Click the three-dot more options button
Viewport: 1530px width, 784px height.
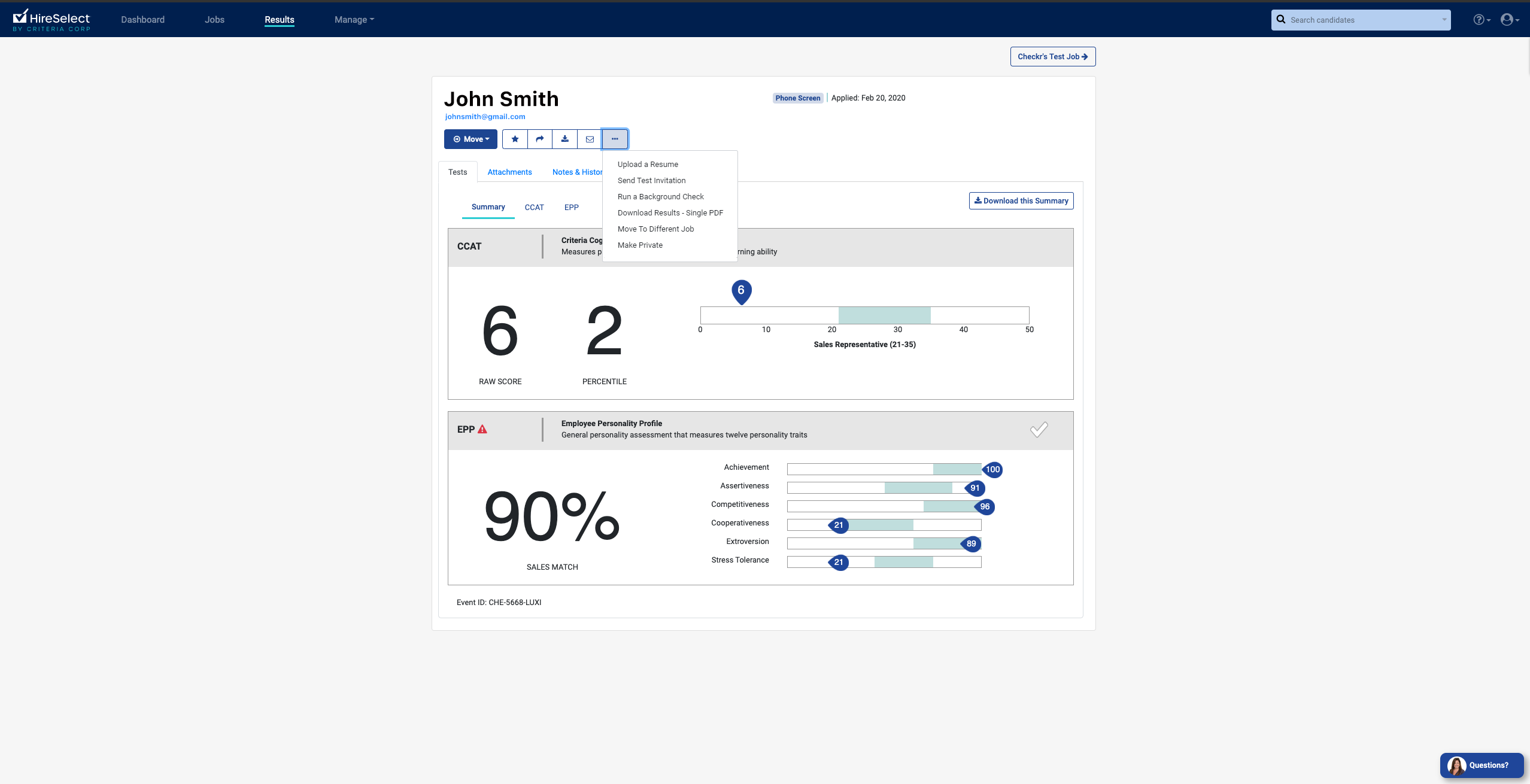[615, 139]
